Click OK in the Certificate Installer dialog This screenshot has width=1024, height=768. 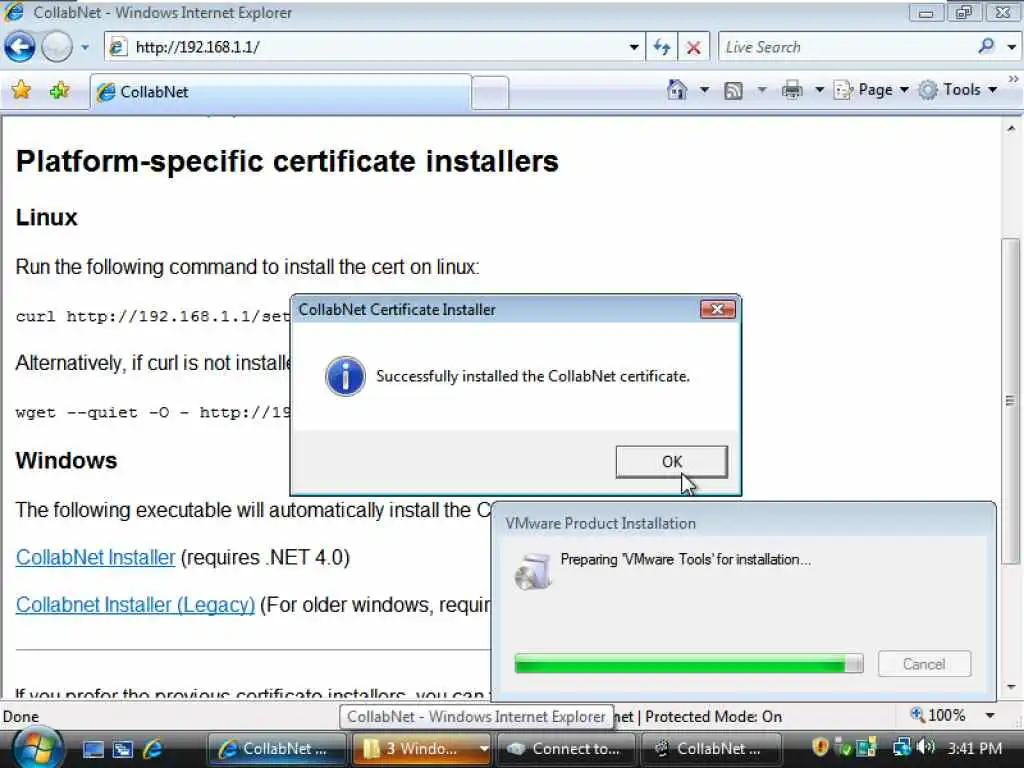pos(671,462)
